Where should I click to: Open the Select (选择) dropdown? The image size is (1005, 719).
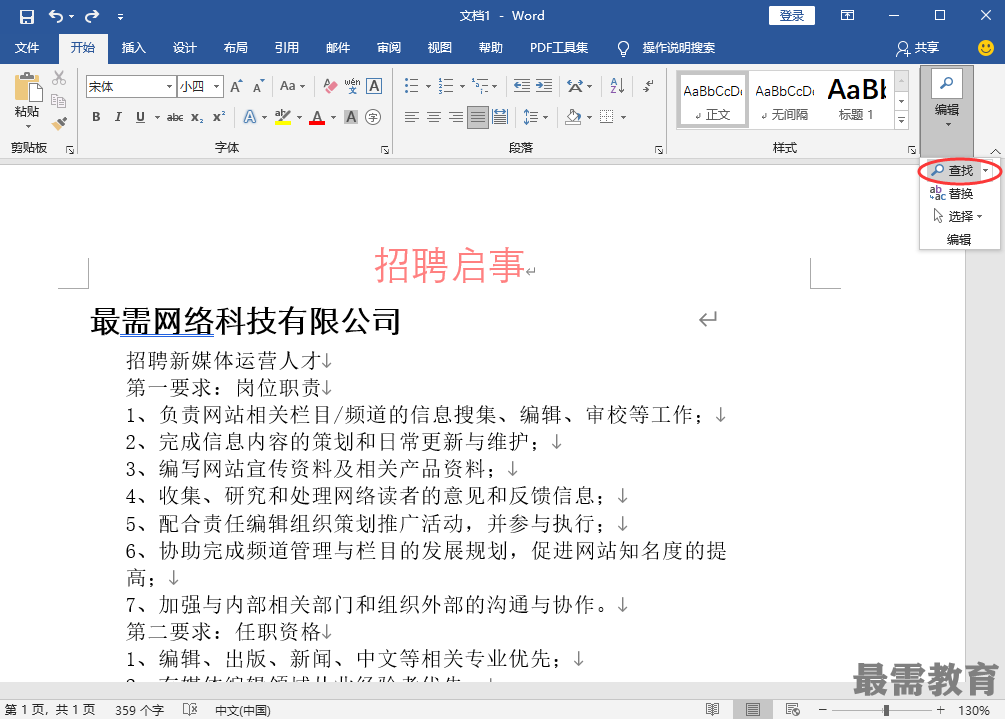(x=958, y=217)
